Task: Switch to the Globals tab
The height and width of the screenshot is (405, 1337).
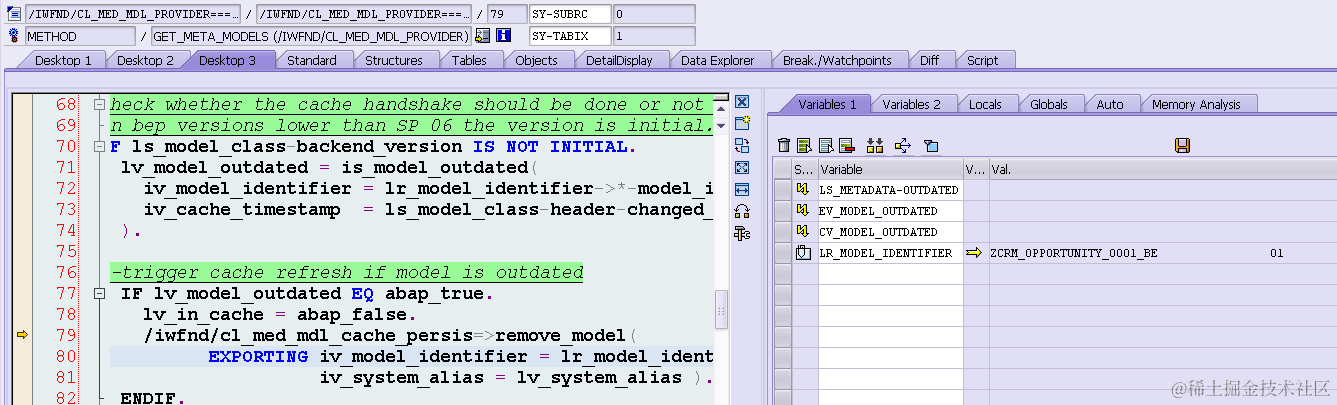Action: click(x=1048, y=104)
